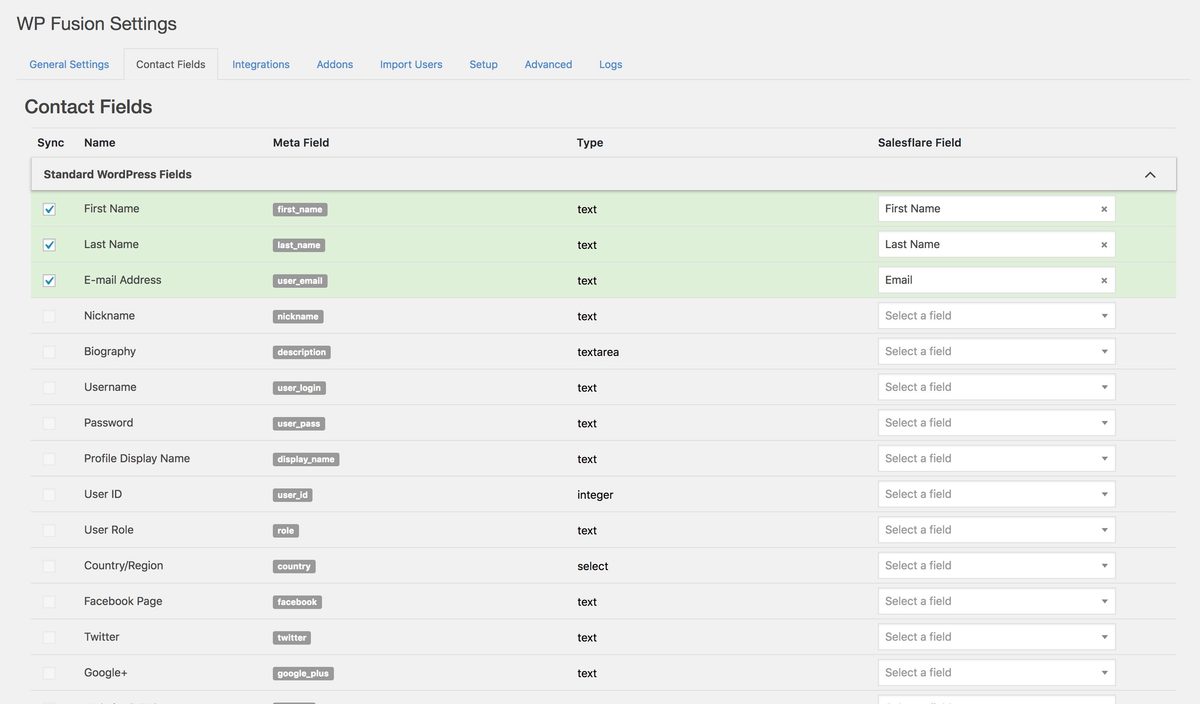Clear the First Name Salesflare field selection
Image resolution: width=1200 pixels, height=704 pixels.
(x=1104, y=209)
